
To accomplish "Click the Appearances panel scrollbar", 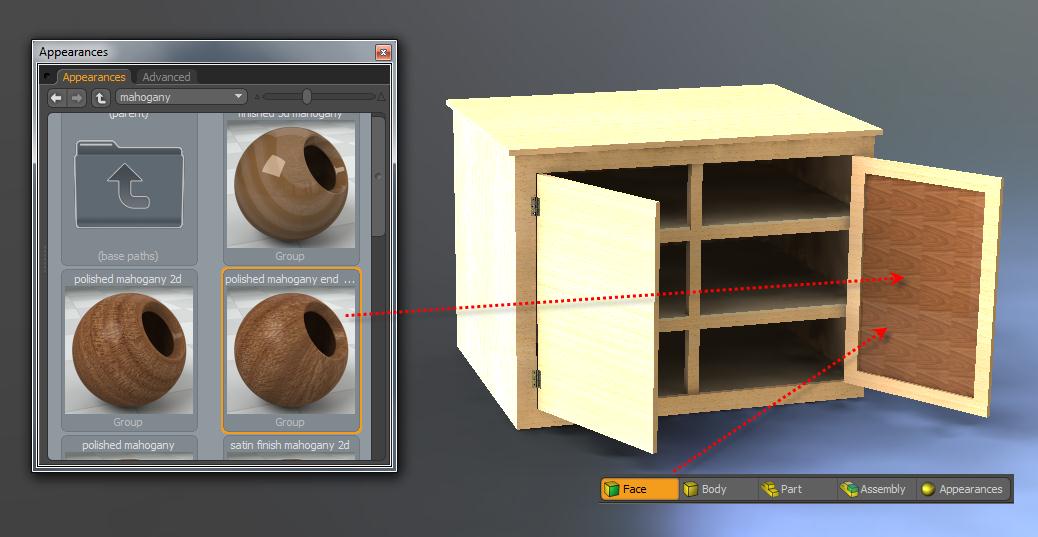I will [378, 176].
